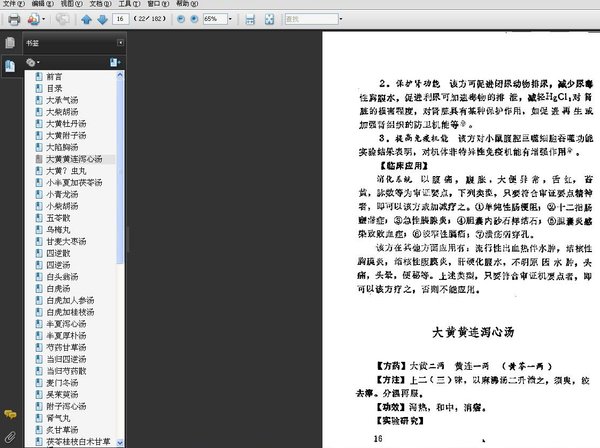This screenshot has height=448, width=600.
Task: Select the 四逆散 bookmark
Action: 58,253
